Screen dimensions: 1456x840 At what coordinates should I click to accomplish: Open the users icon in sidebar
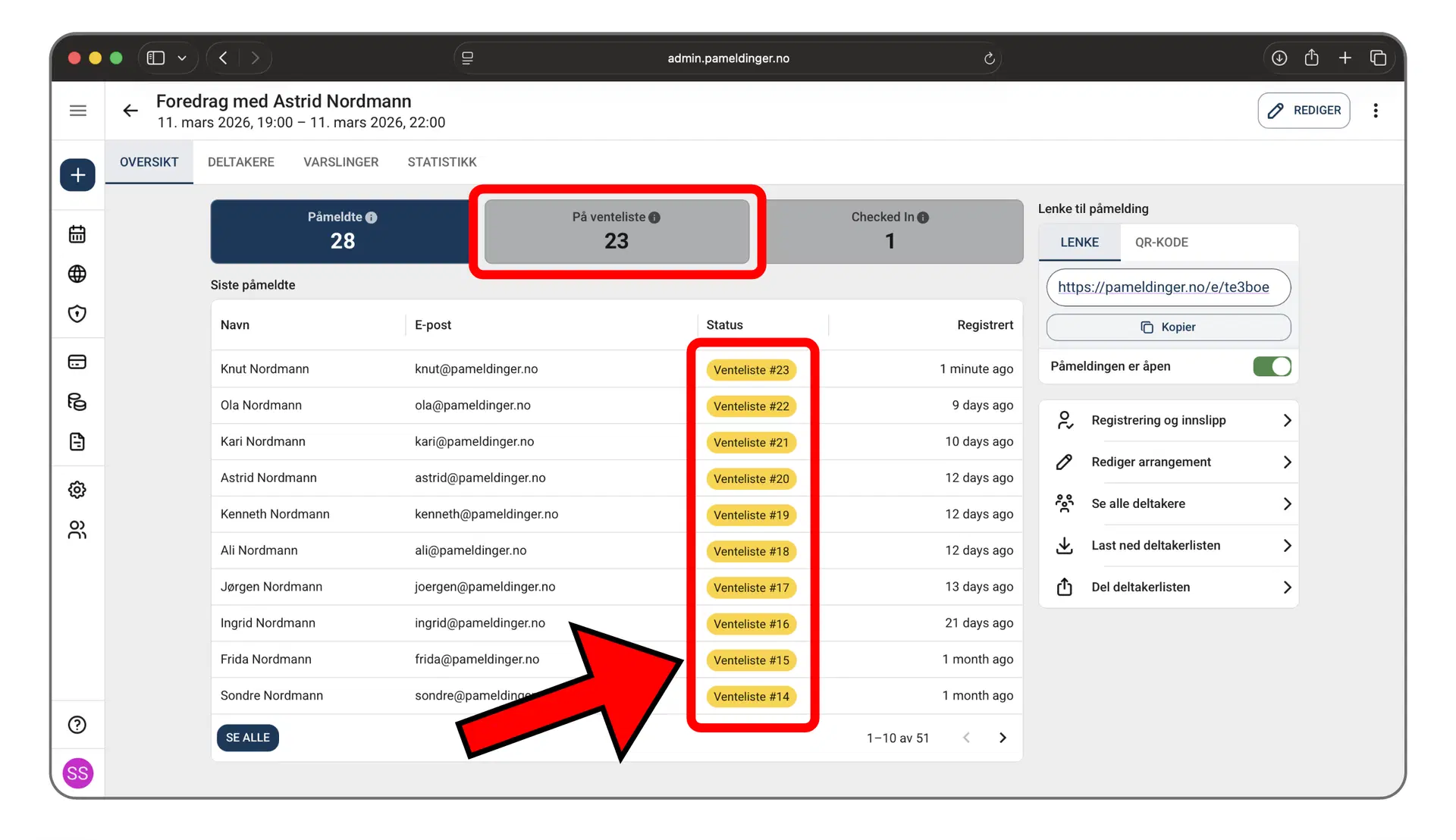click(77, 530)
